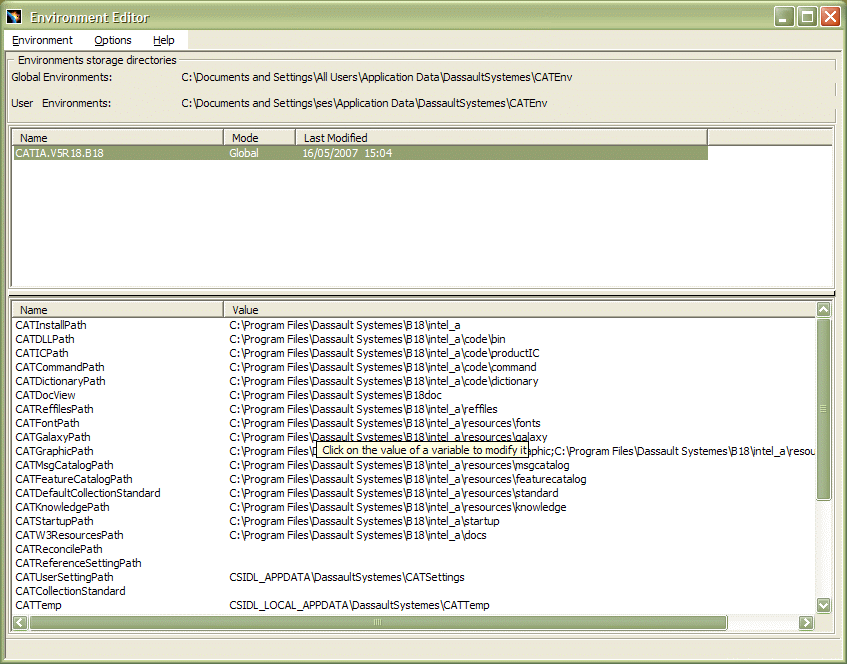Select the CATStartupPath variable
Viewport: 847px width, 664px height.
[54, 521]
